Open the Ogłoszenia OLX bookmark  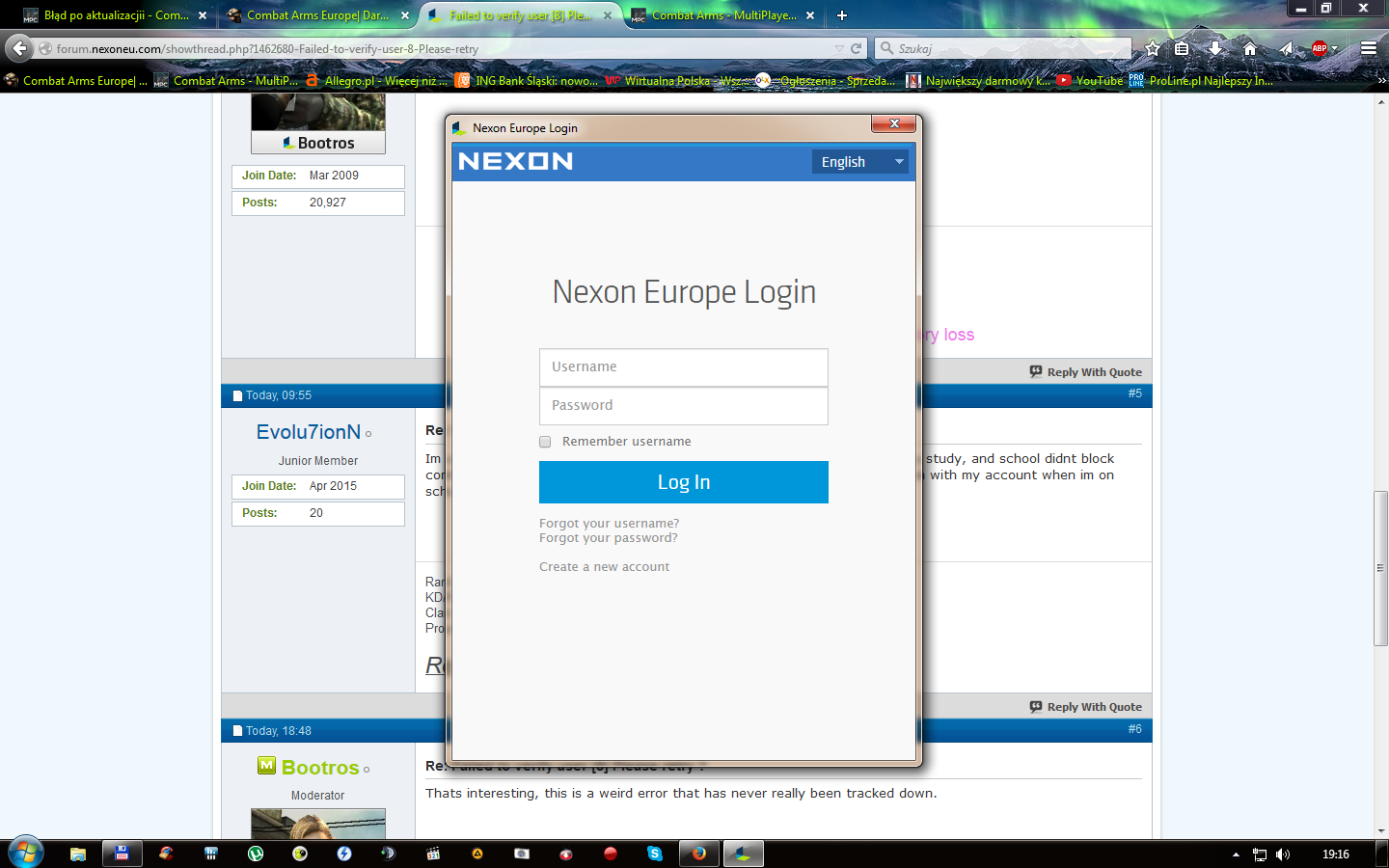[x=827, y=81]
